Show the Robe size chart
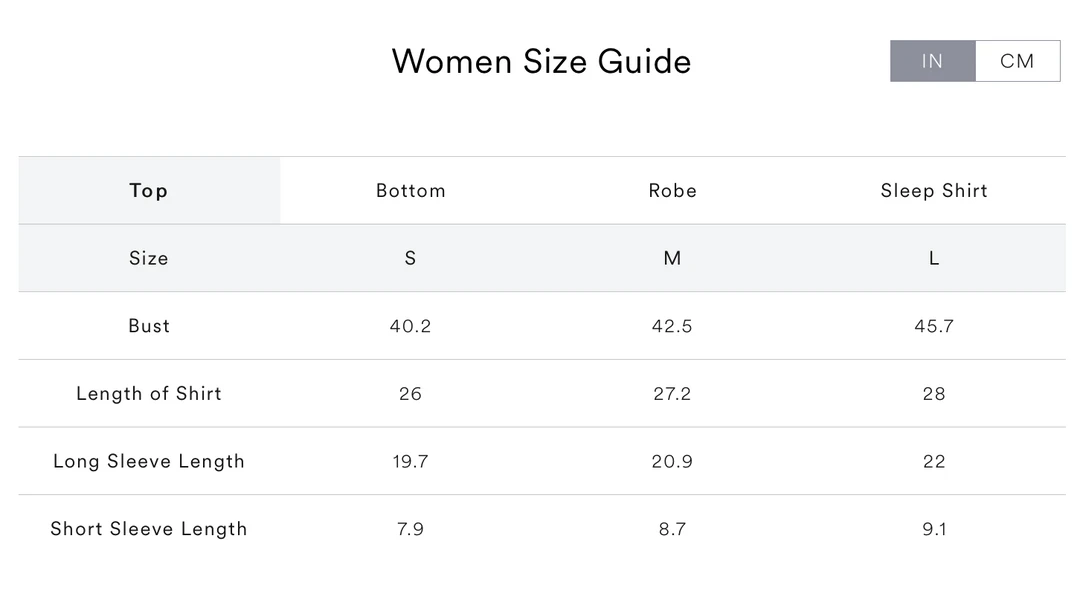The image size is (1080, 608). coord(672,191)
